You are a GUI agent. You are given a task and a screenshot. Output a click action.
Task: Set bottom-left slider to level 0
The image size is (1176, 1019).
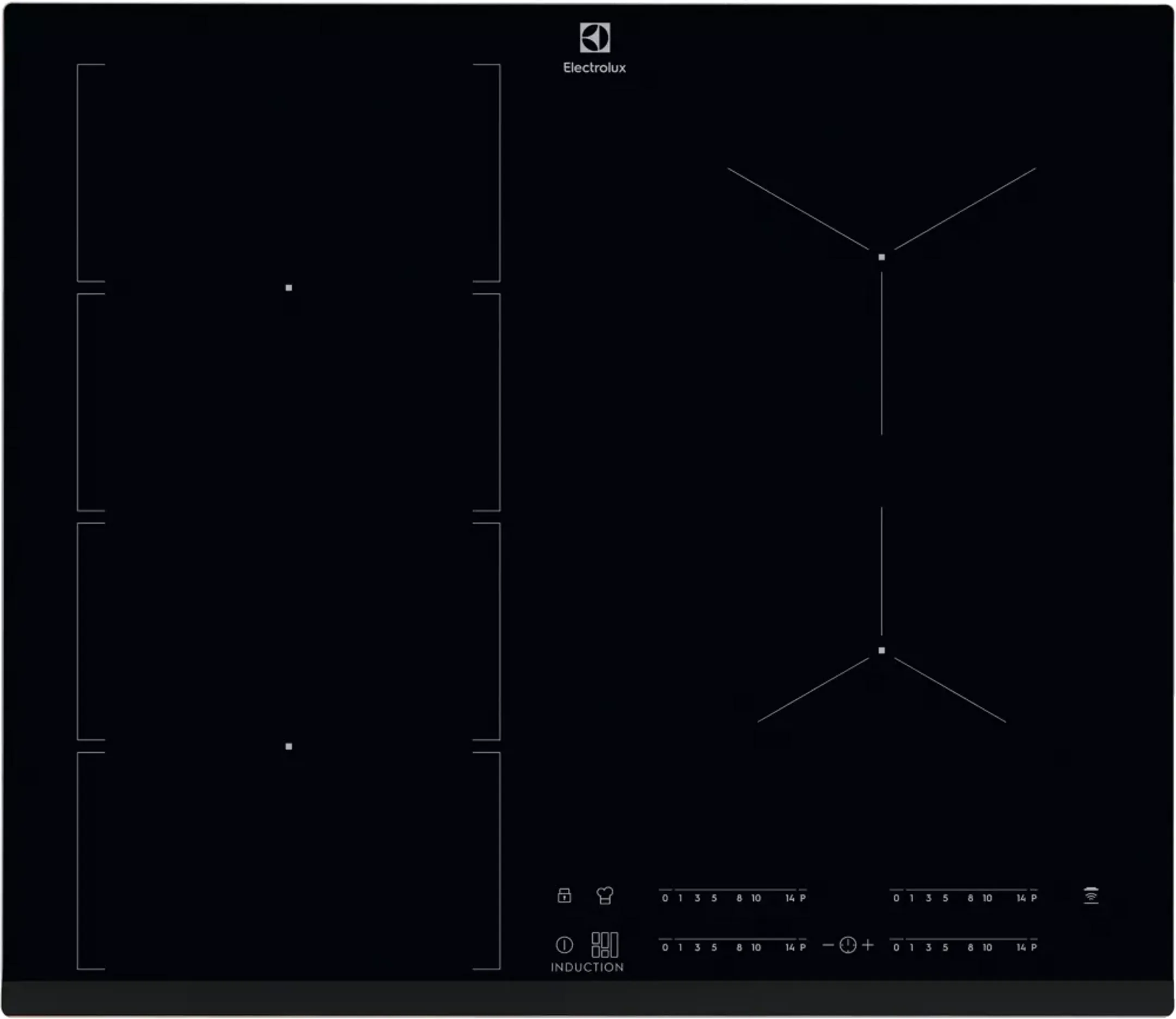pyautogui.click(x=665, y=947)
